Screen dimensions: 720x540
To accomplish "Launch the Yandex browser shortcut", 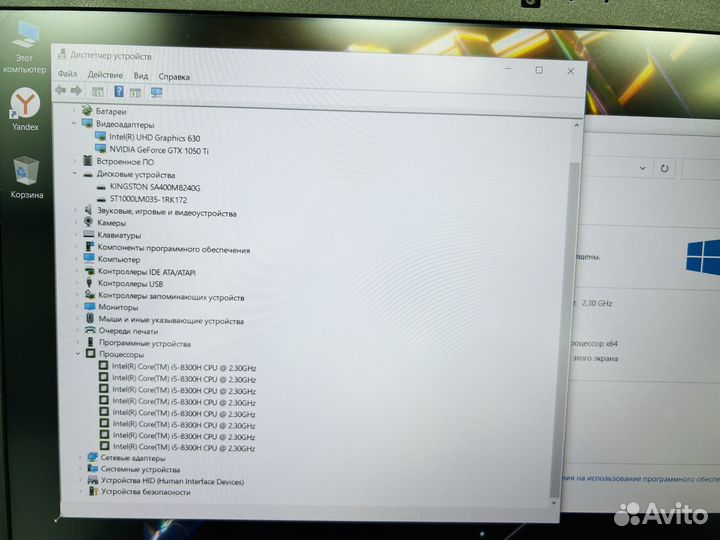I will (x=25, y=109).
